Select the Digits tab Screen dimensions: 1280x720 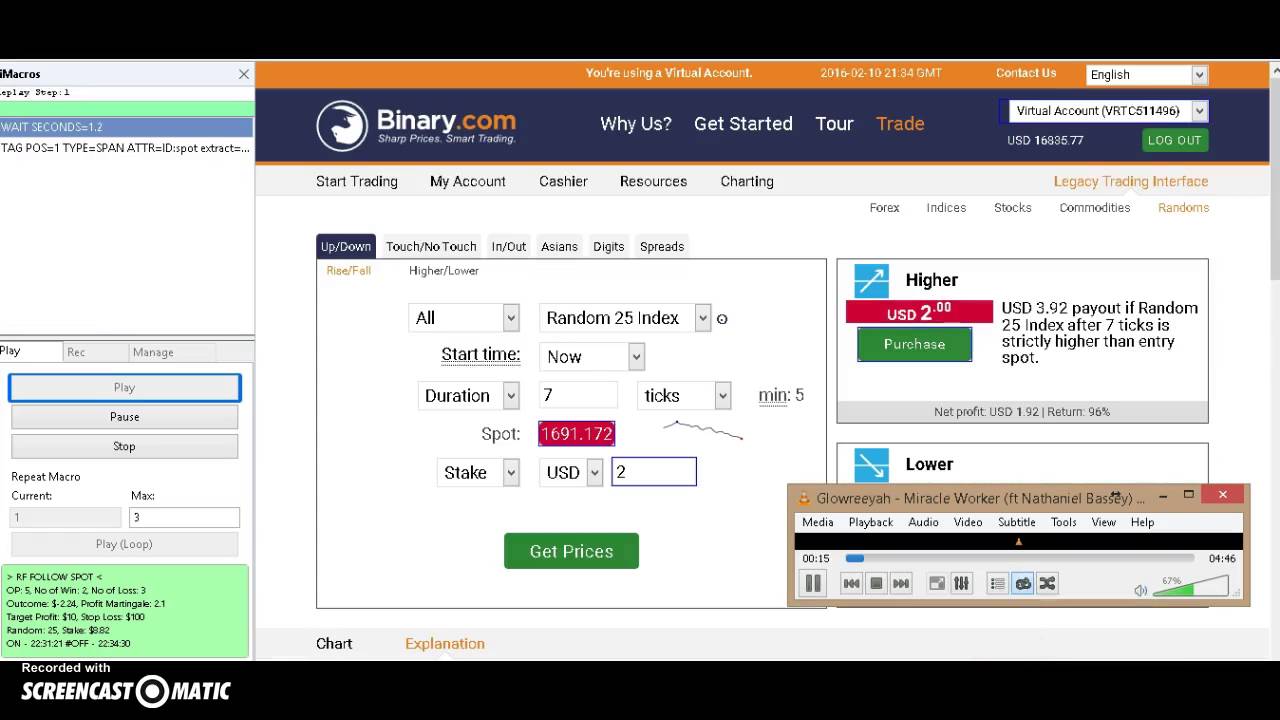pos(608,247)
